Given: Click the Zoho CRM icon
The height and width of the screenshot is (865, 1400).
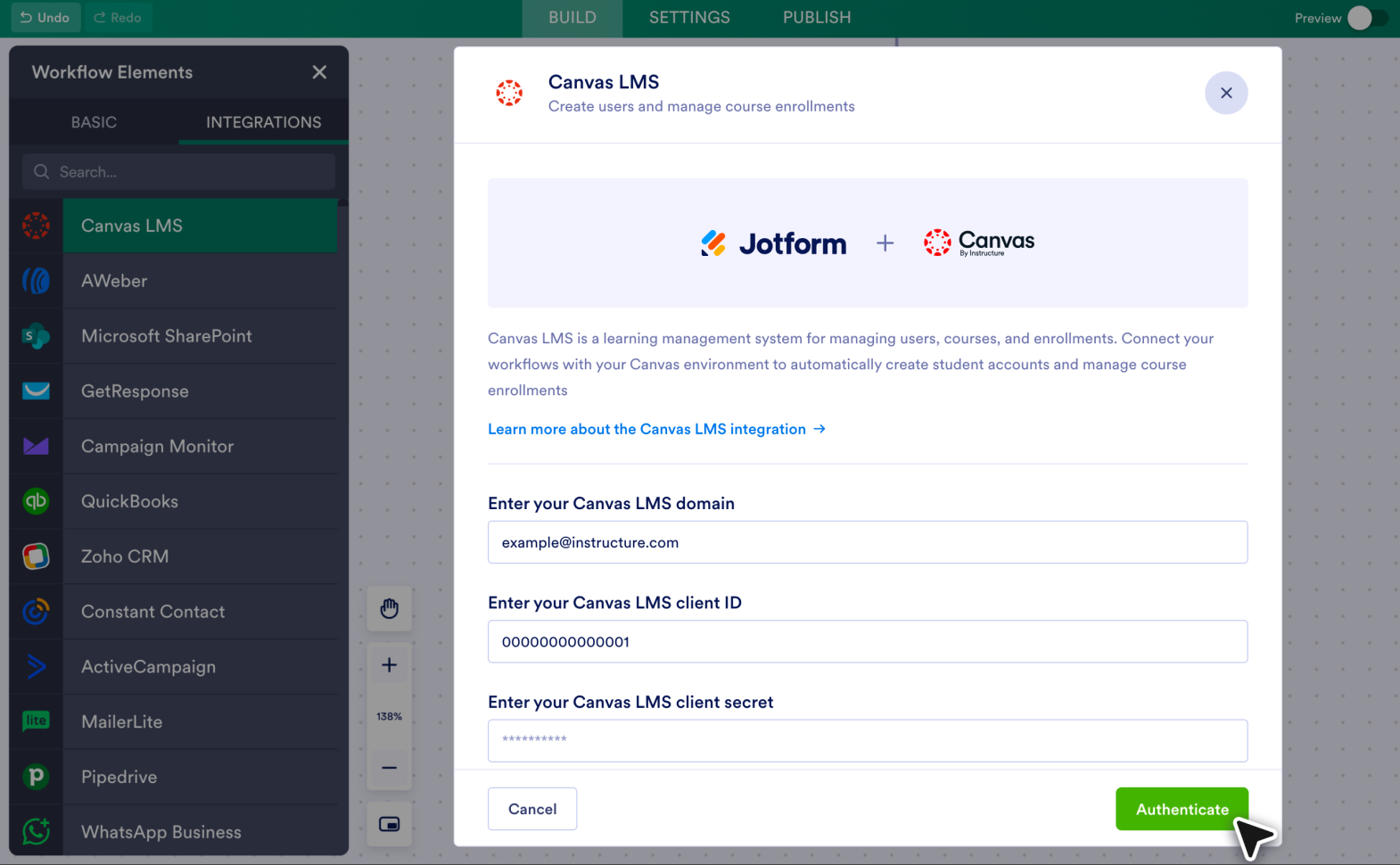Looking at the screenshot, I should (x=36, y=556).
